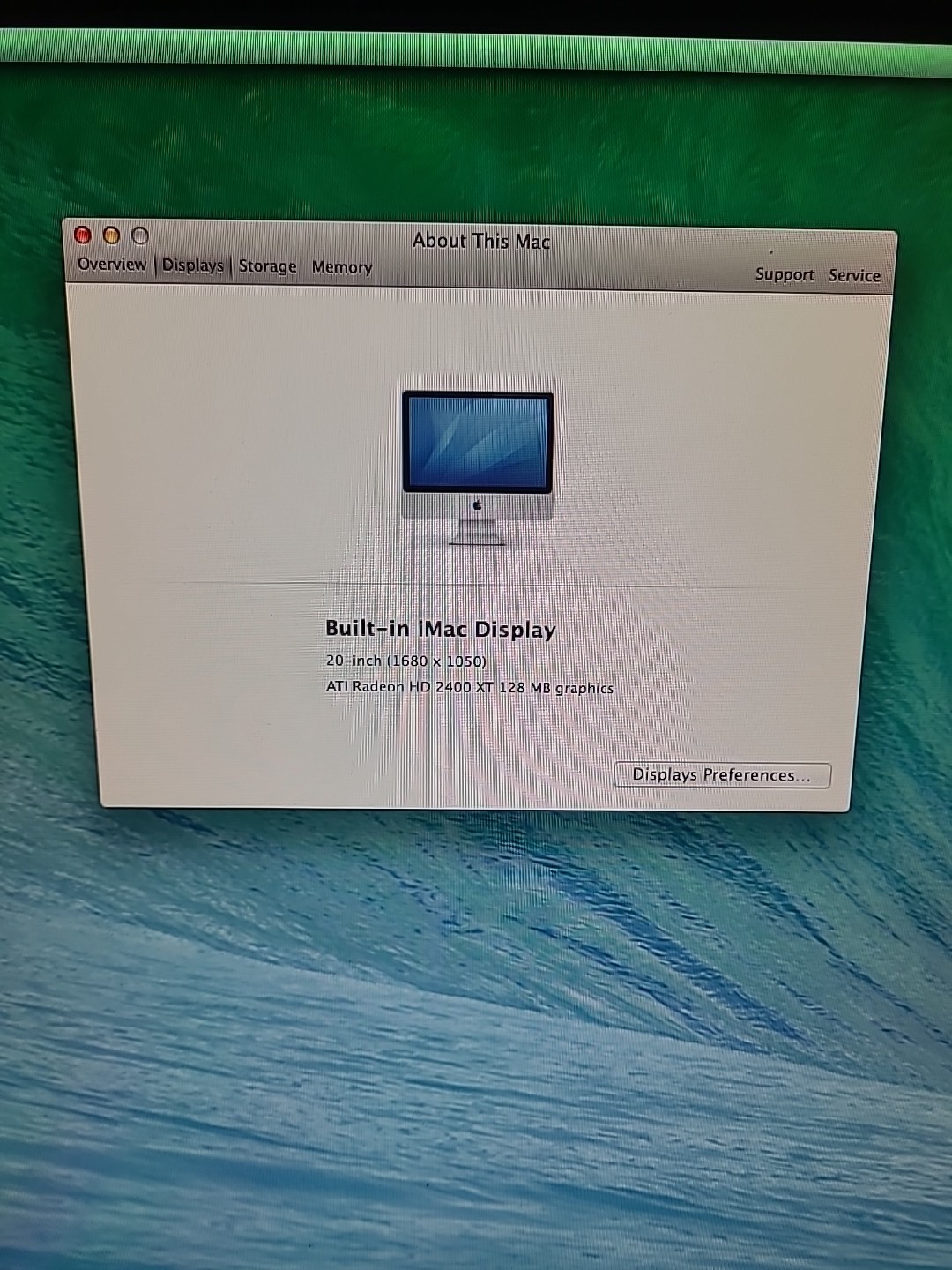Close the About This Mac window
Image resolution: width=952 pixels, height=1270 pixels.
coord(83,235)
